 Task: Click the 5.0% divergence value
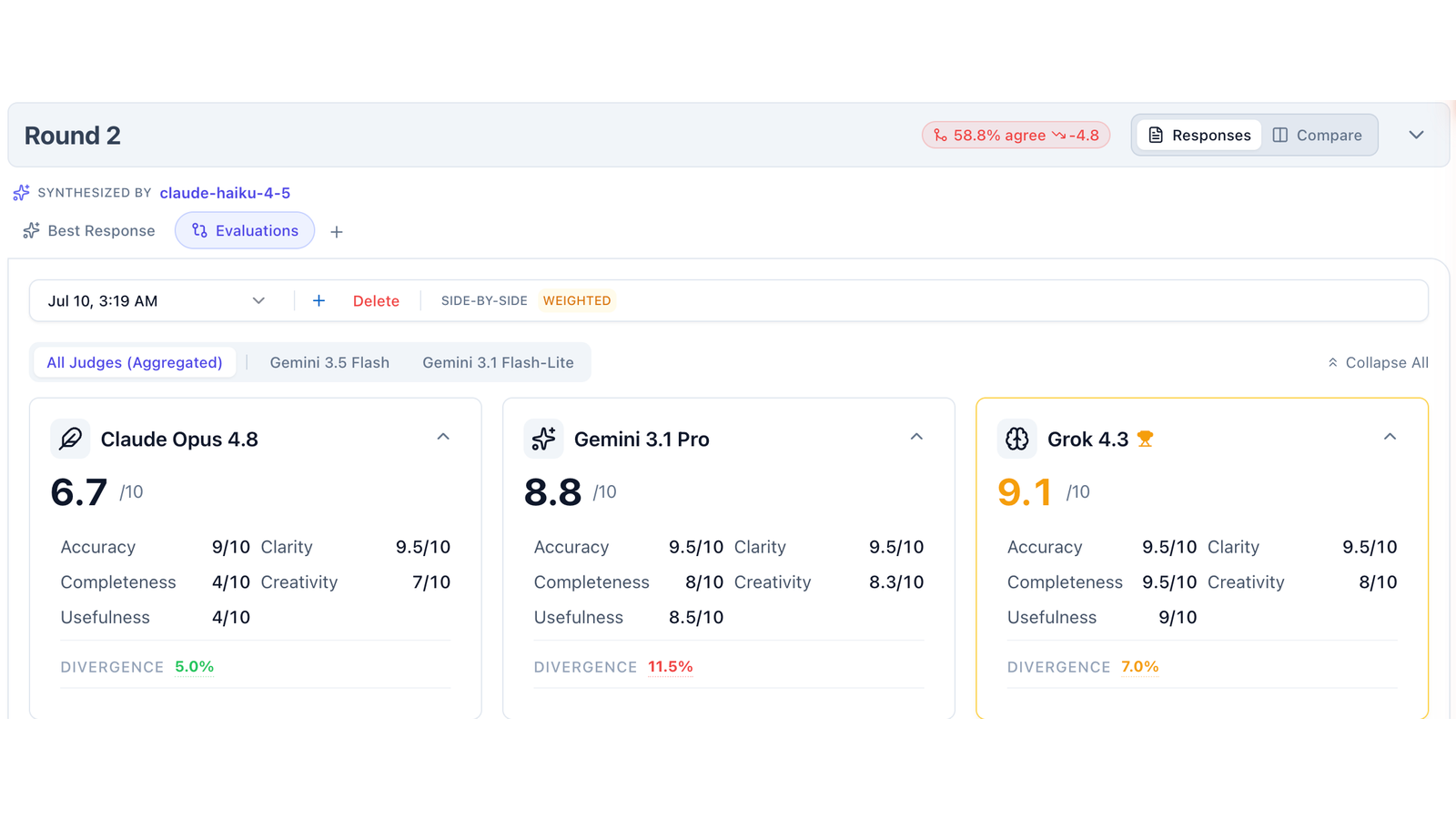tap(194, 667)
